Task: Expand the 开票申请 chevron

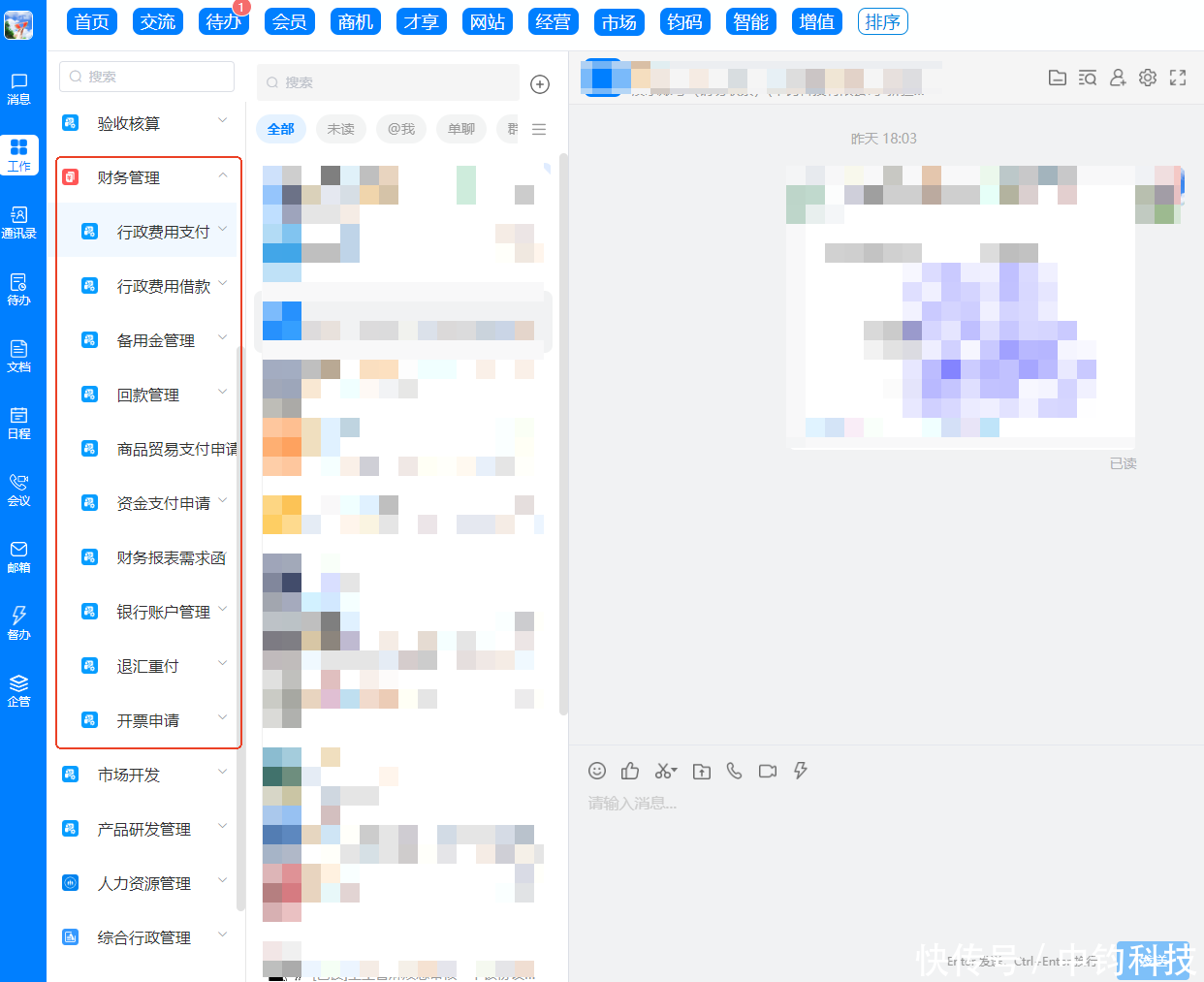Action: 223,717
